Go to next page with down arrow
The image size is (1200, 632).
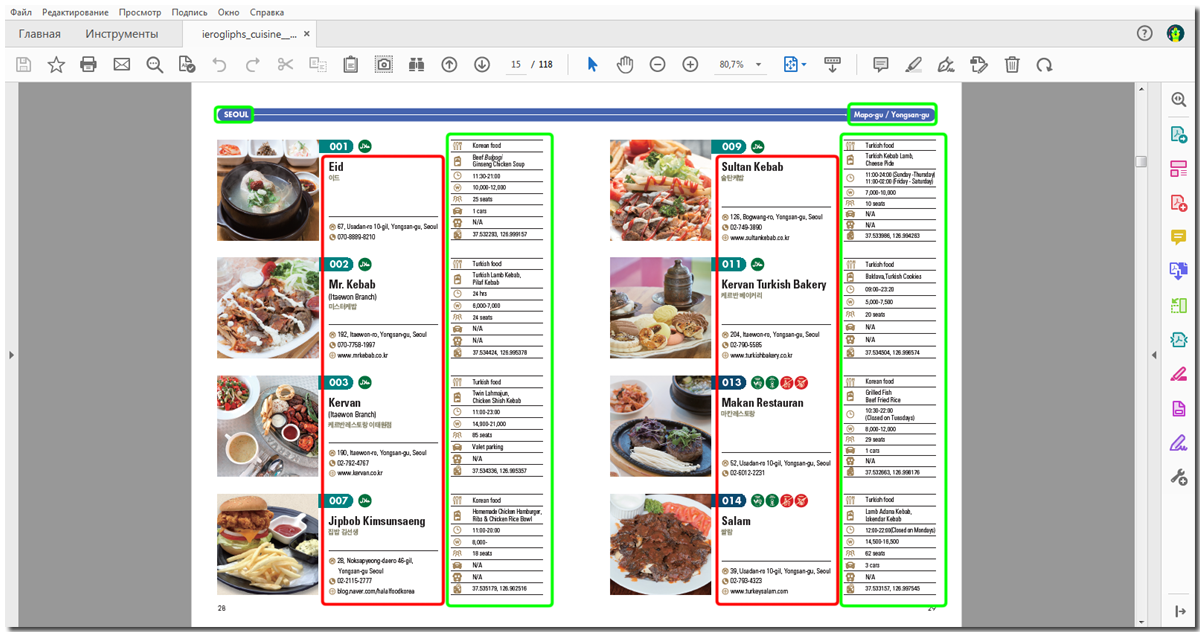pos(482,65)
